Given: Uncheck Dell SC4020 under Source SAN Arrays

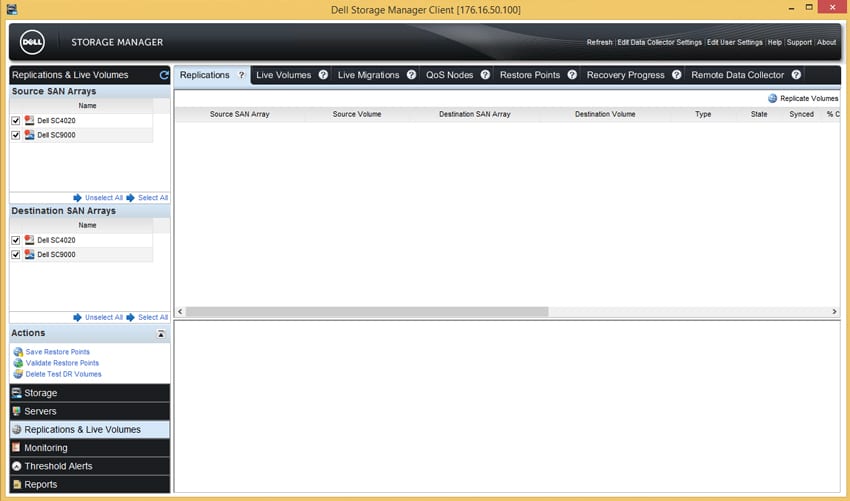Looking at the screenshot, I should point(16,120).
